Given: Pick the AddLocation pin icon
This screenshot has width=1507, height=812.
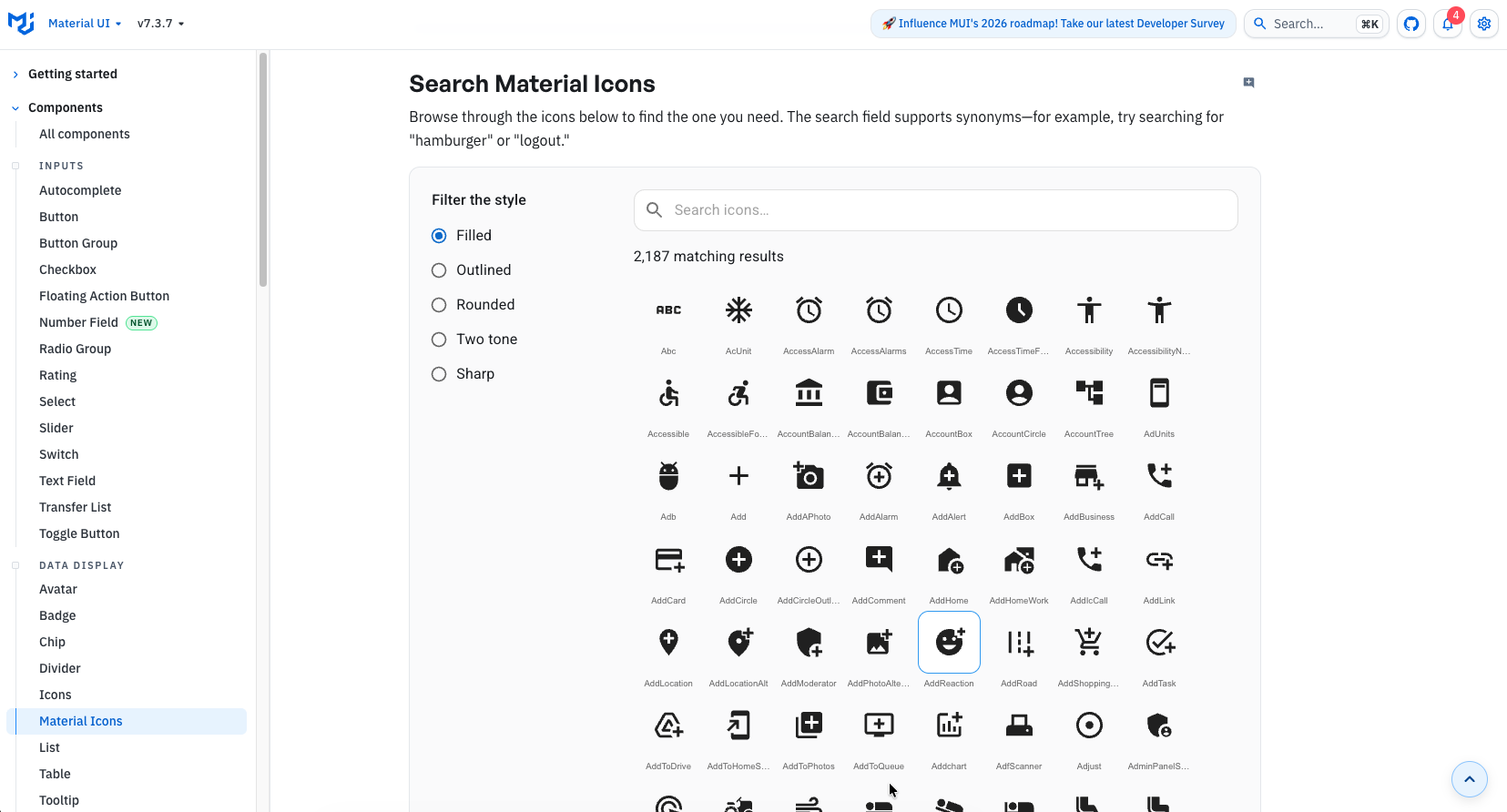Looking at the screenshot, I should point(668,643).
